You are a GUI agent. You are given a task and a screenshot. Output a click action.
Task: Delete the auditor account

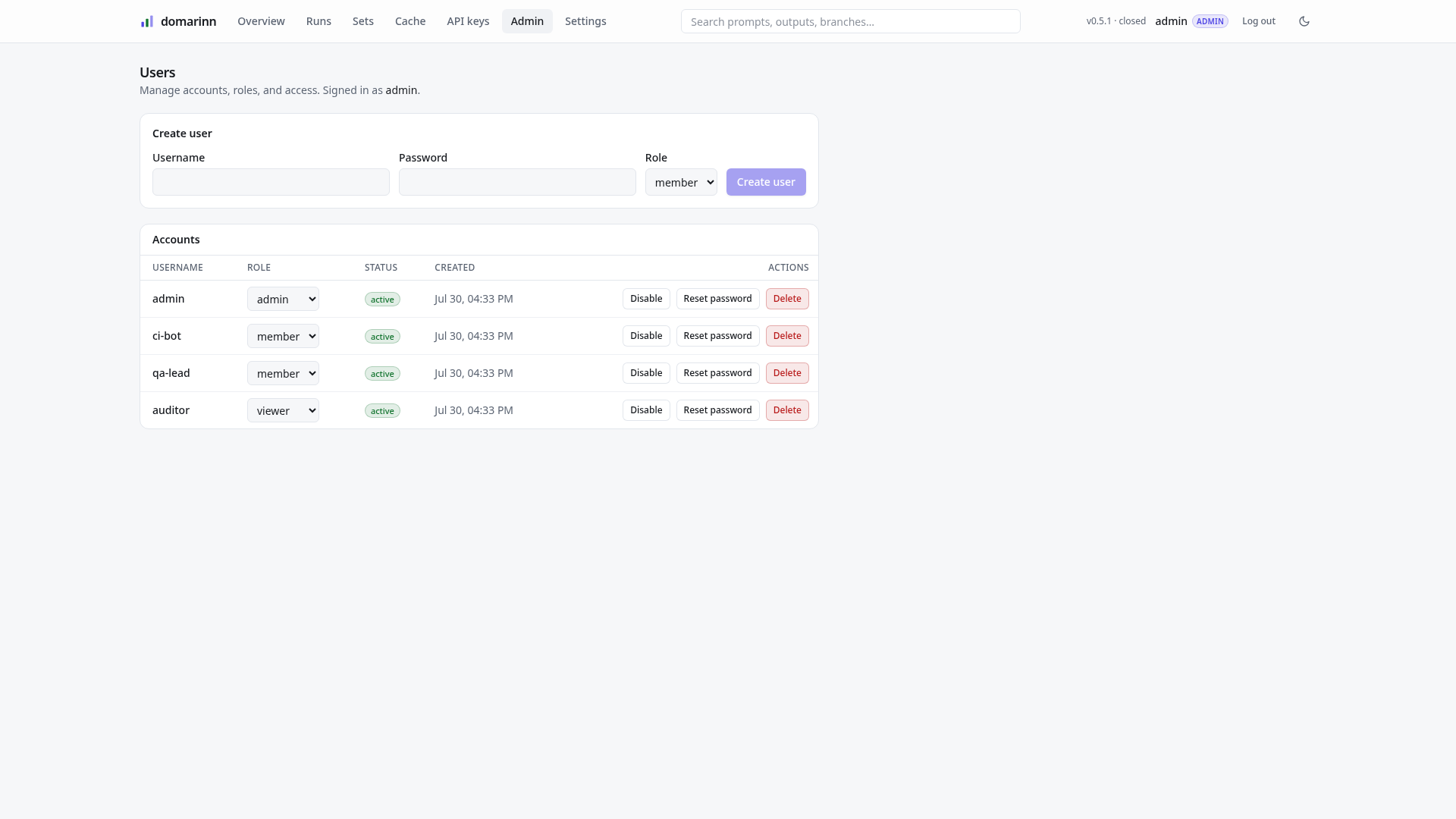pyautogui.click(x=787, y=410)
